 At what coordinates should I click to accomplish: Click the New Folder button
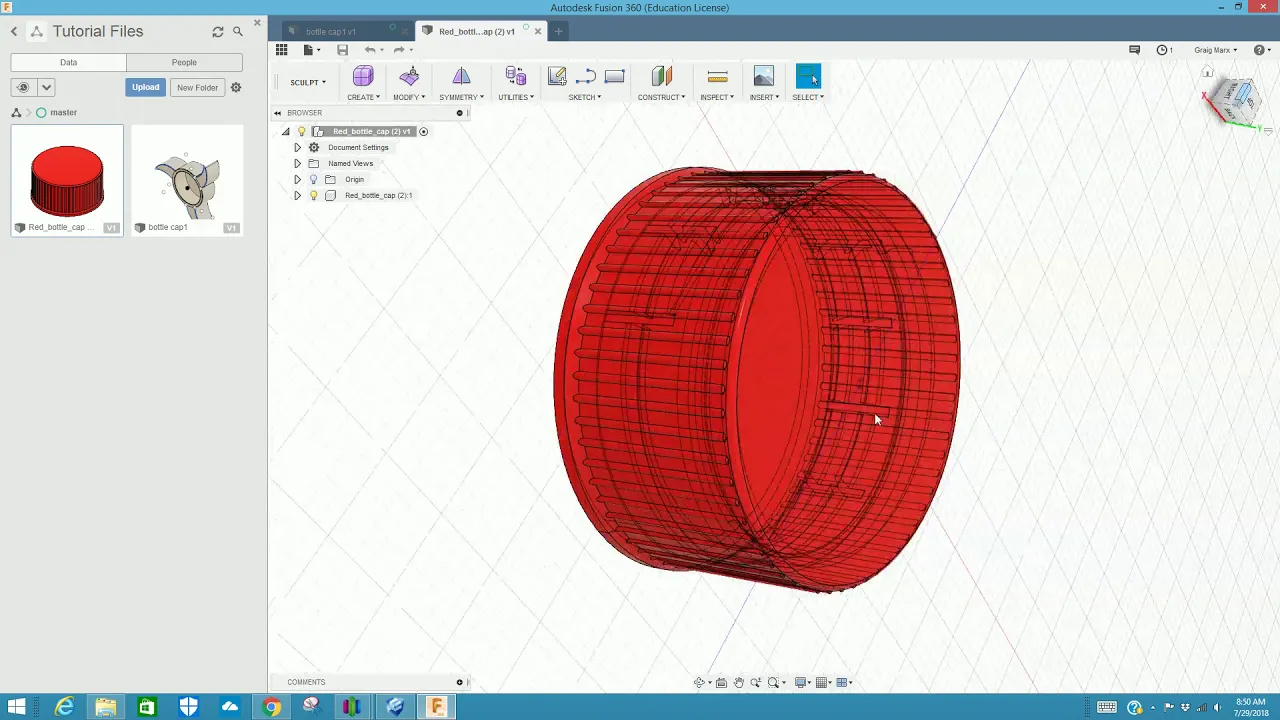(x=197, y=88)
